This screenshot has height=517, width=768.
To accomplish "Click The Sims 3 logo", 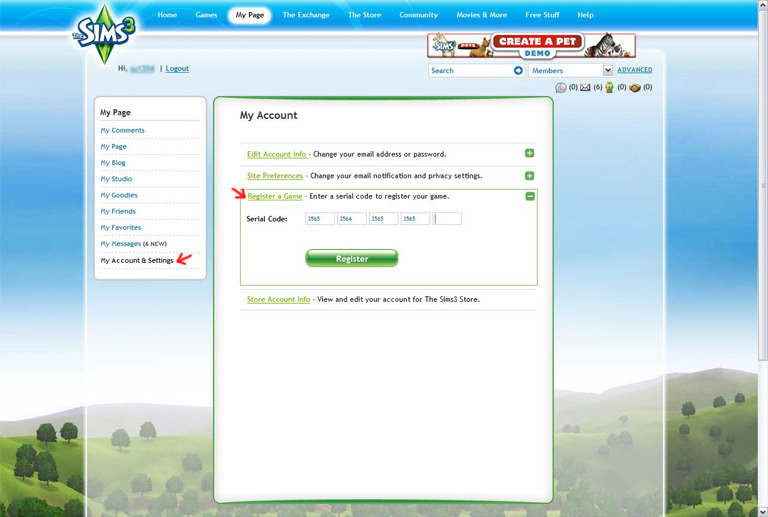I will (x=104, y=34).
